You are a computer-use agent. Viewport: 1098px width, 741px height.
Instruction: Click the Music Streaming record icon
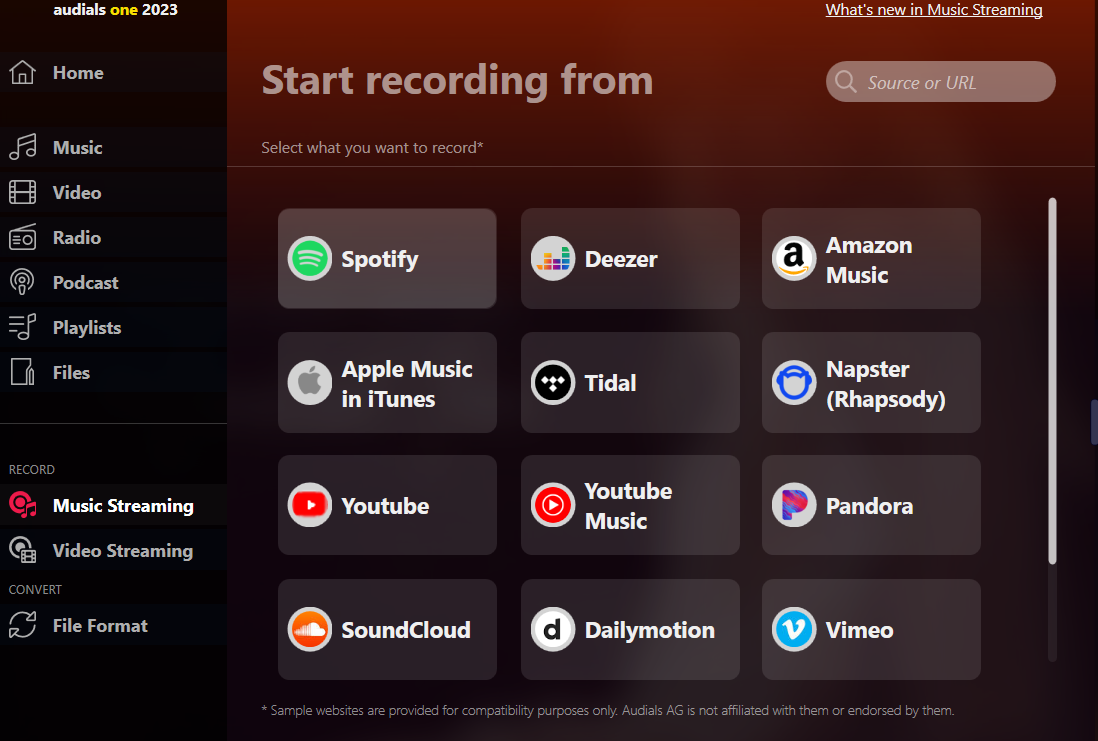pyautogui.click(x=22, y=505)
